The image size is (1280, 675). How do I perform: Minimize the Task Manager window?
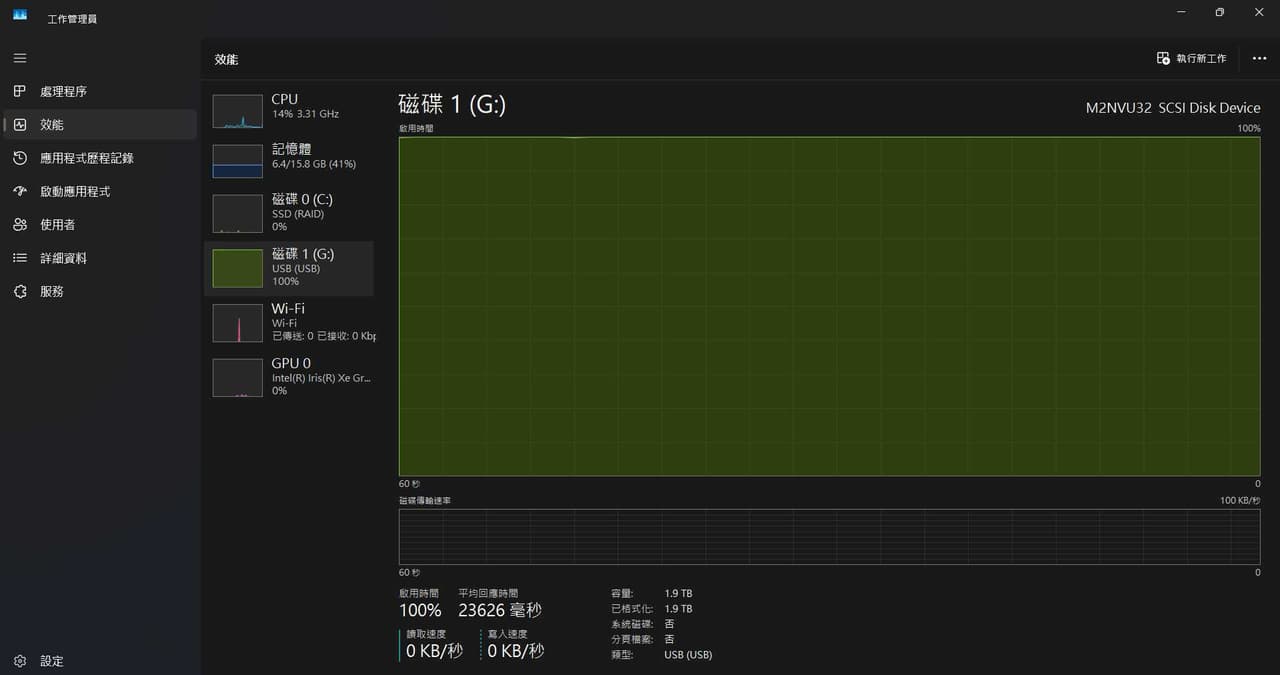point(1180,12)
